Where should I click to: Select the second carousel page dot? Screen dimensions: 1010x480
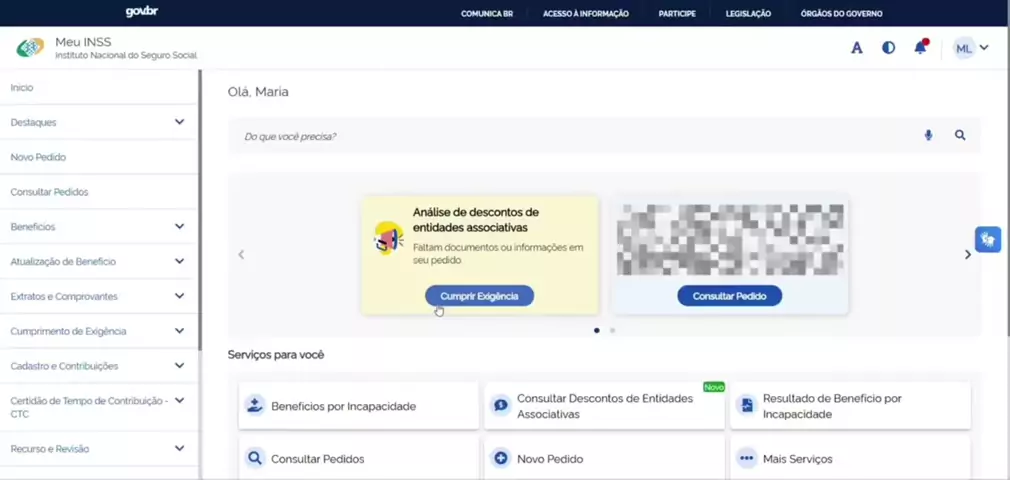pyautogui.click(x=612, y=330)
